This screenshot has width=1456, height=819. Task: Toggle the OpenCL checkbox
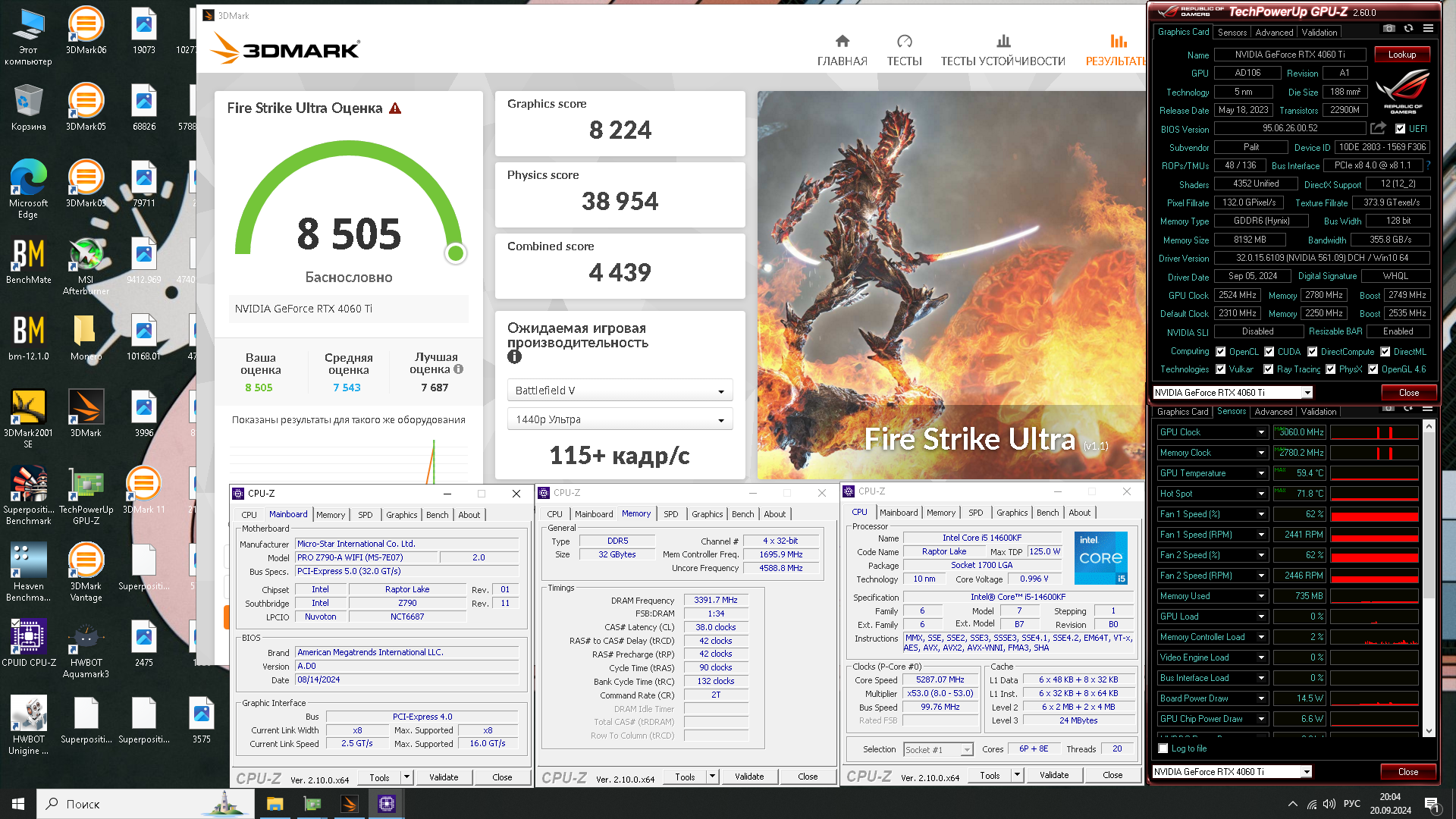[x=1220, y=352]
